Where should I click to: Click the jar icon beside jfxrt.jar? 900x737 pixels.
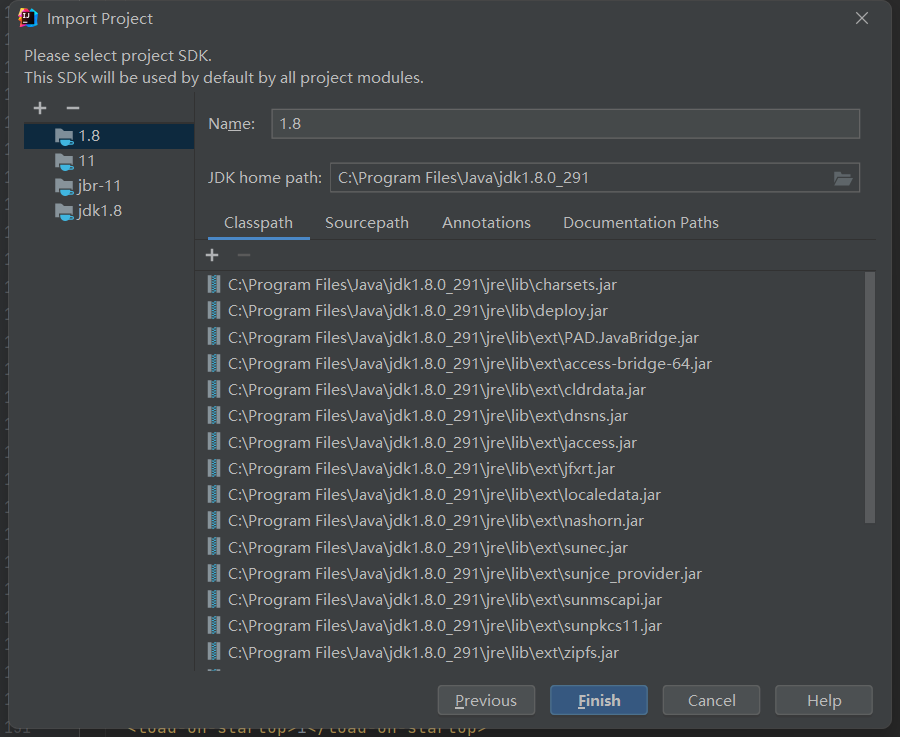(x=214, y=468)
